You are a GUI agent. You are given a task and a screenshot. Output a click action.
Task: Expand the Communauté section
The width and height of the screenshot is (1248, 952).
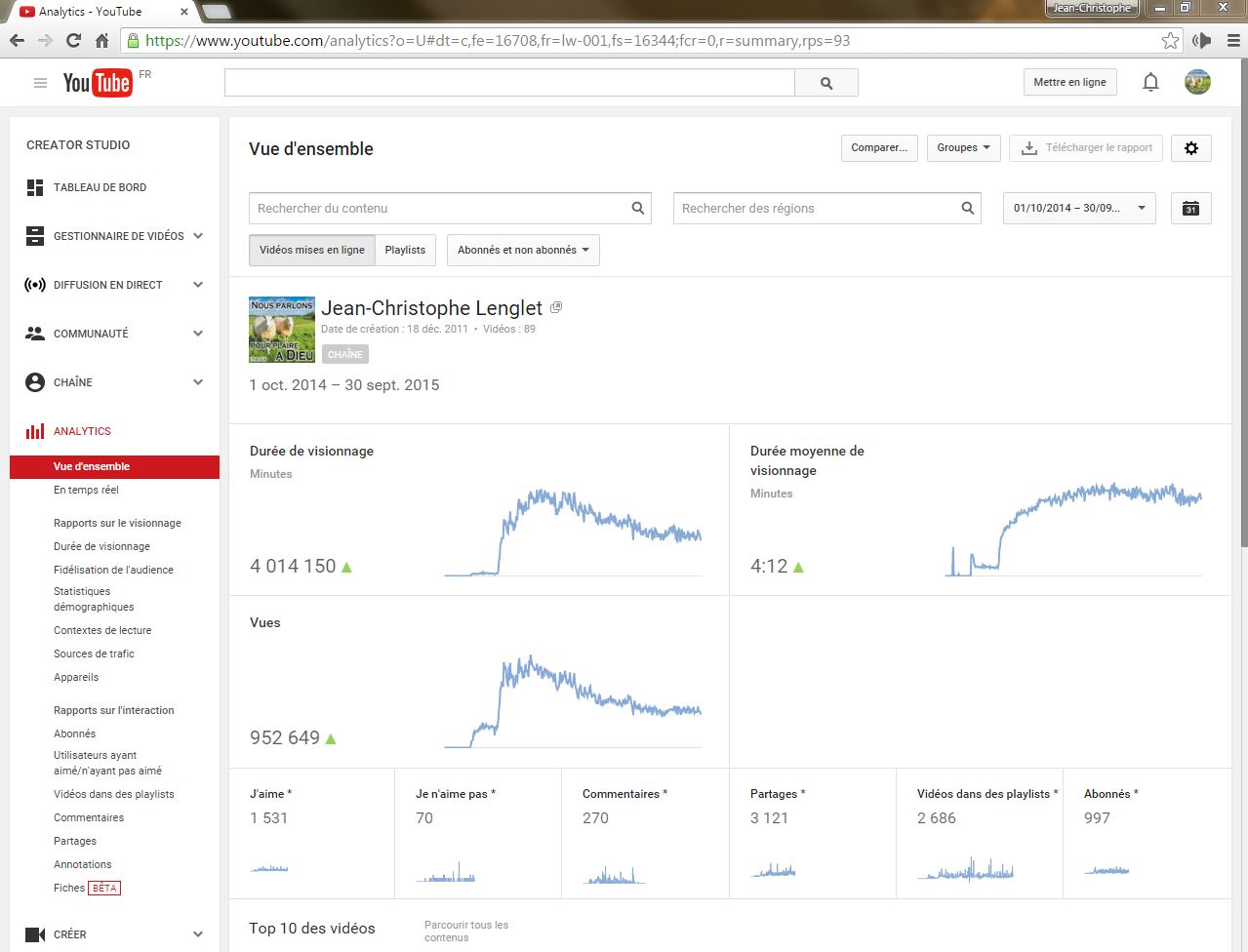pyautogui.click(x=198, y=334)
